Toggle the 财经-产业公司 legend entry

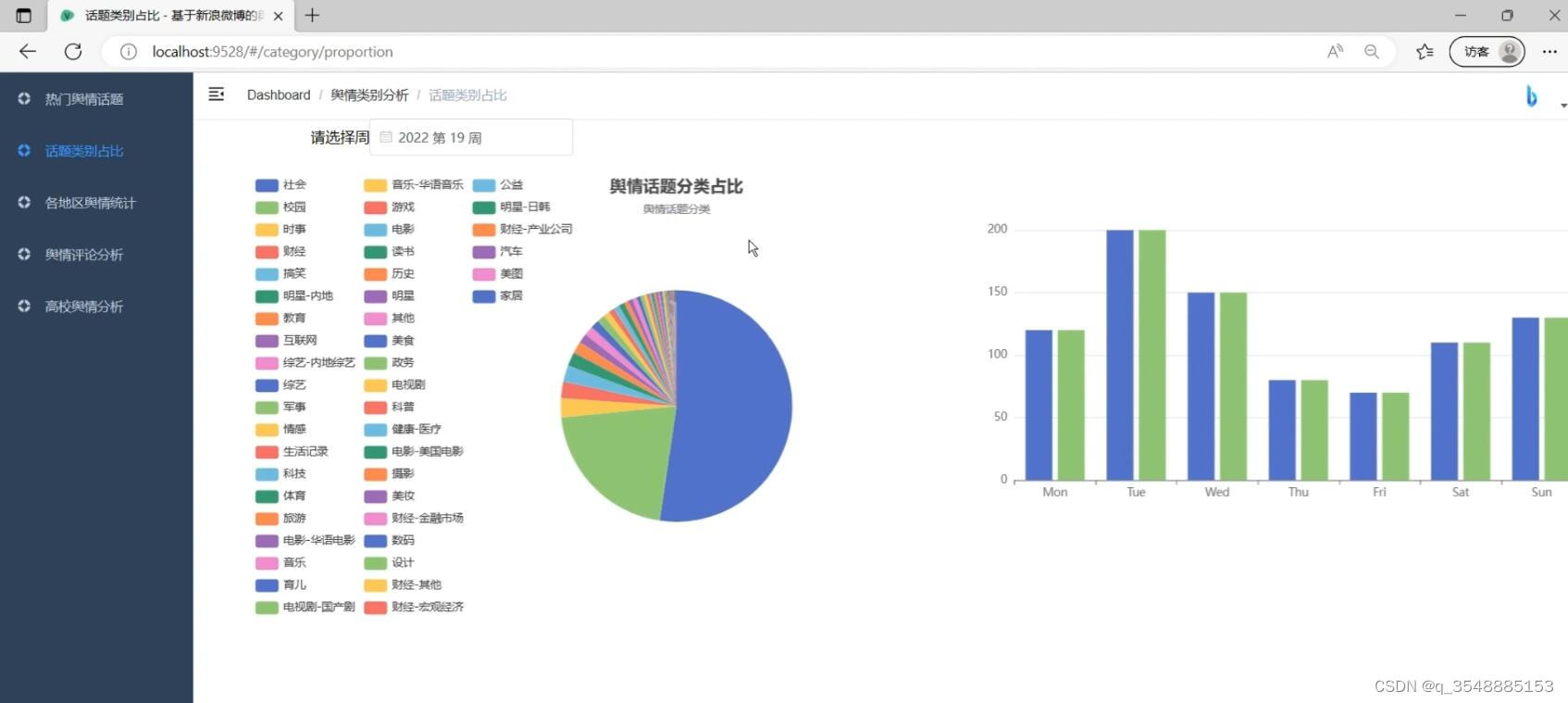[522, 230]
